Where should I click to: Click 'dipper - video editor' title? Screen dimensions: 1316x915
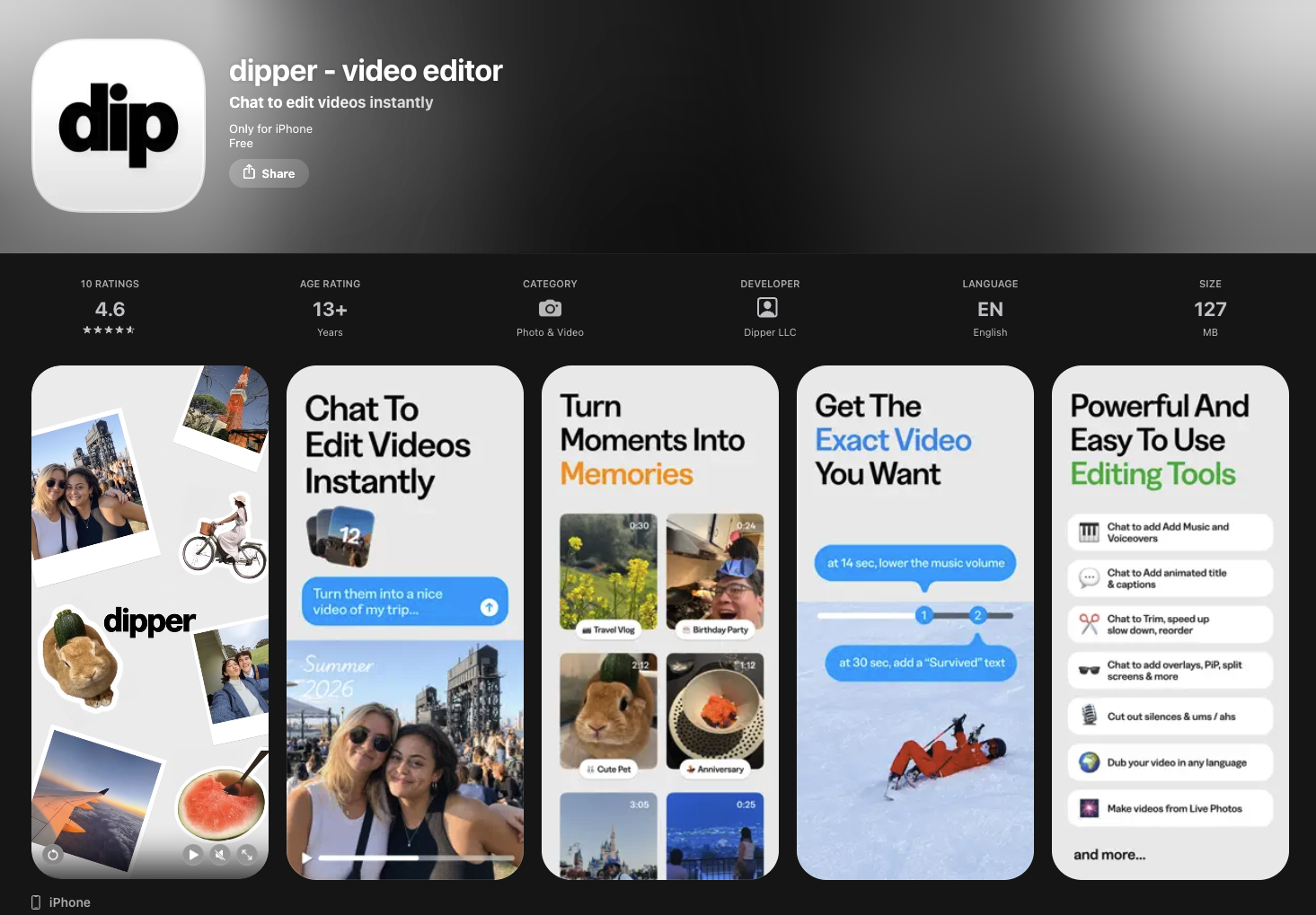point(366,71)
